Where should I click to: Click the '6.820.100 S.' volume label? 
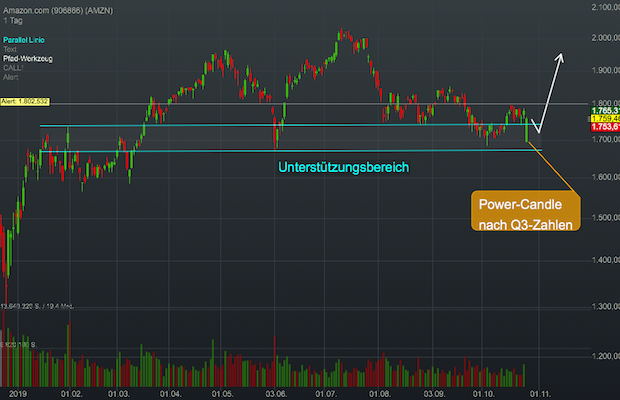19,345
